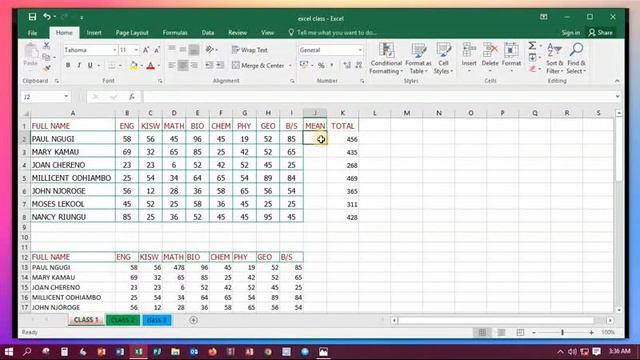
Task: Open Font dialog launcher
Action: (160, 81)
